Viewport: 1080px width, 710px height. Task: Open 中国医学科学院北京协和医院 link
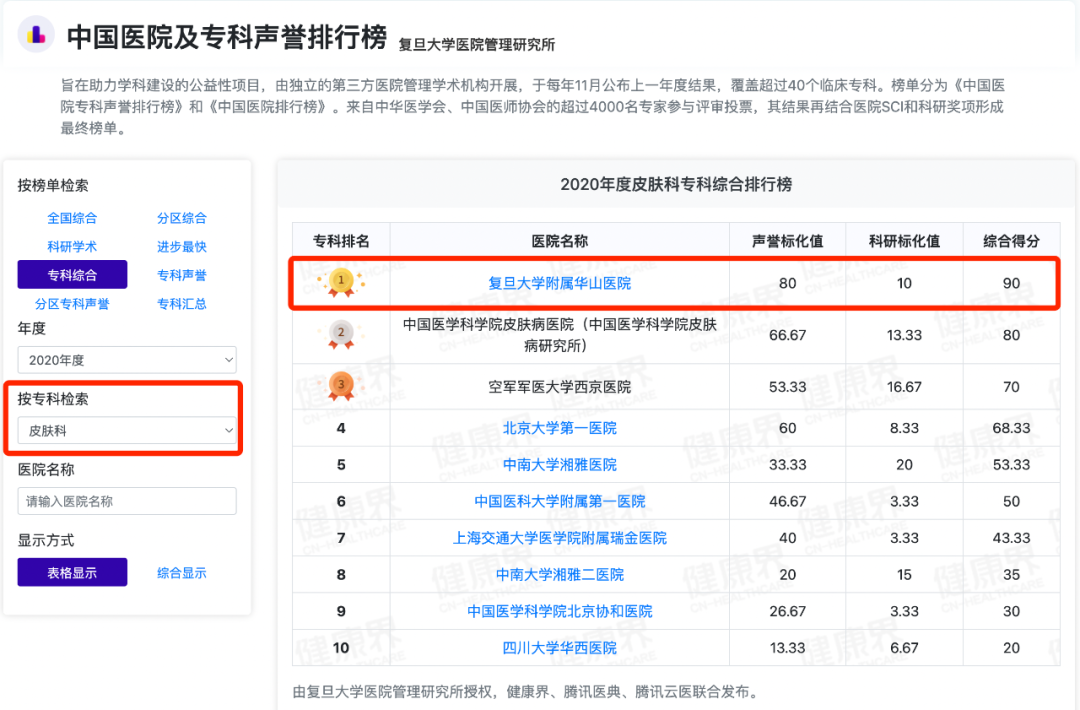559,611
